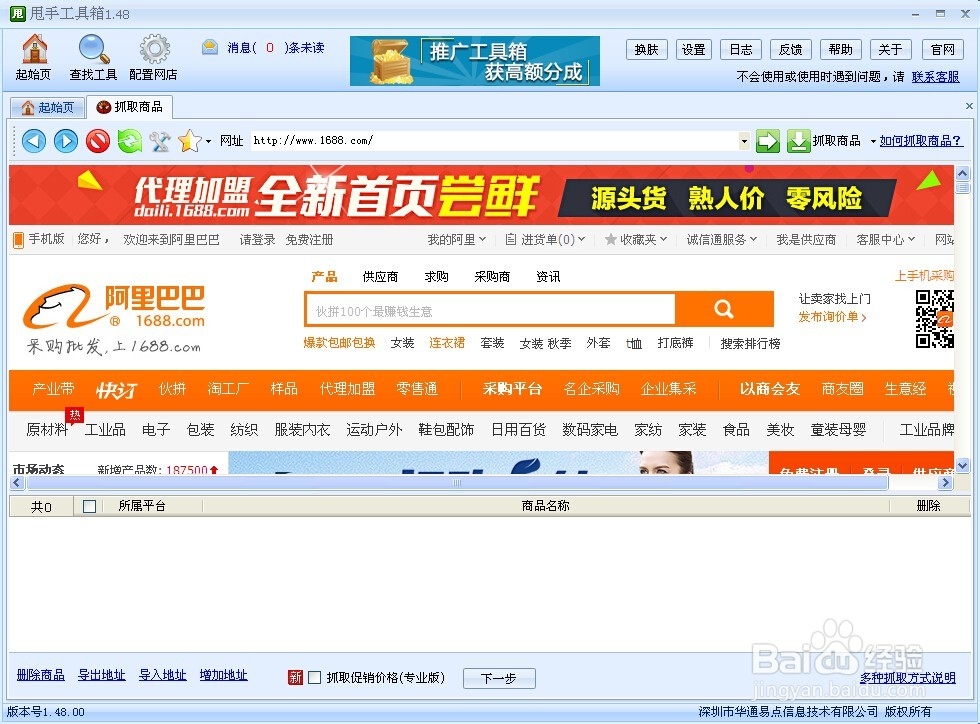Click the 换肤 button
This screenshot has width=980, height=724.
point(647,49)
